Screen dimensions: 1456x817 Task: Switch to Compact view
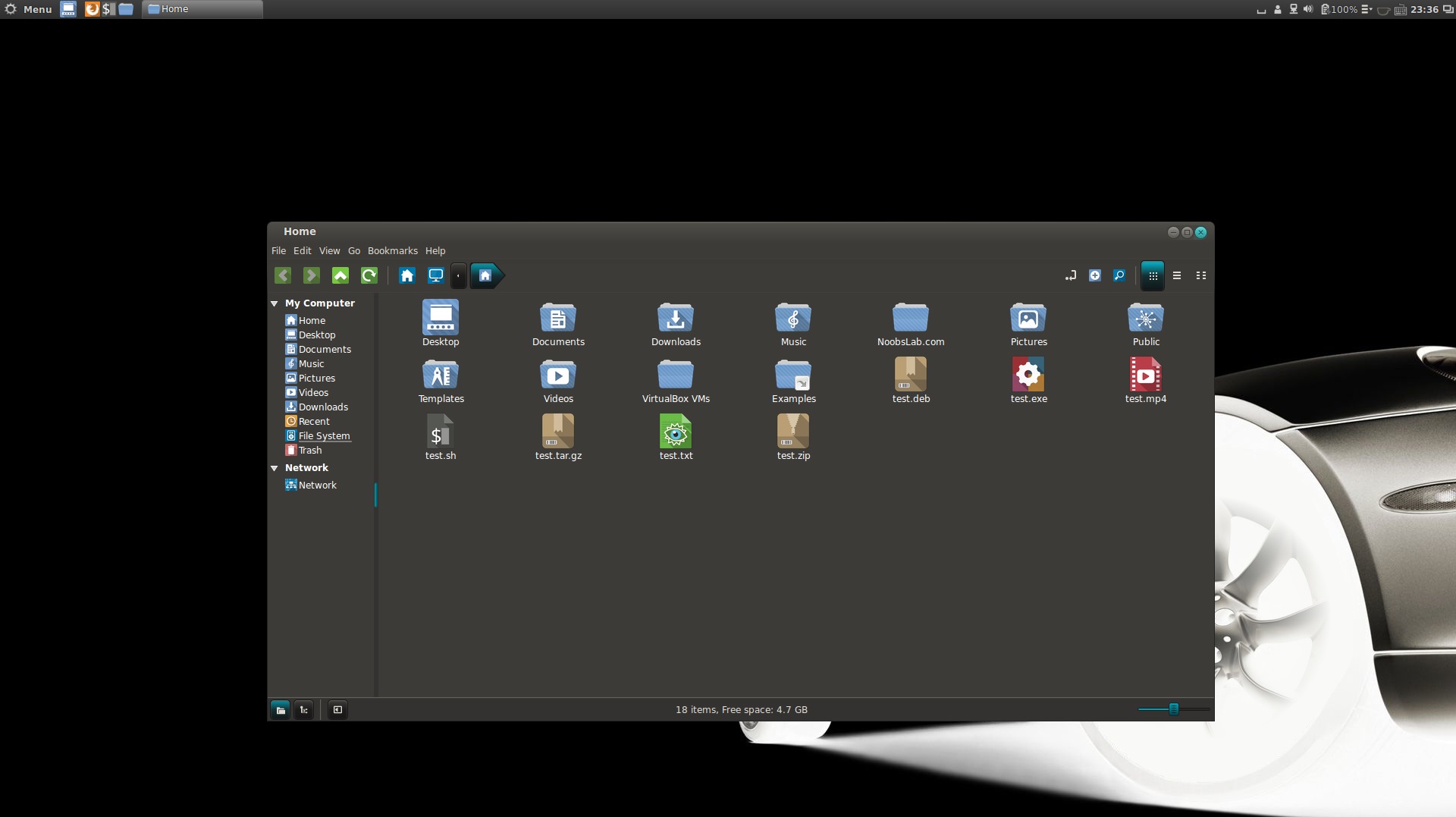click(x=1201, y=275)
